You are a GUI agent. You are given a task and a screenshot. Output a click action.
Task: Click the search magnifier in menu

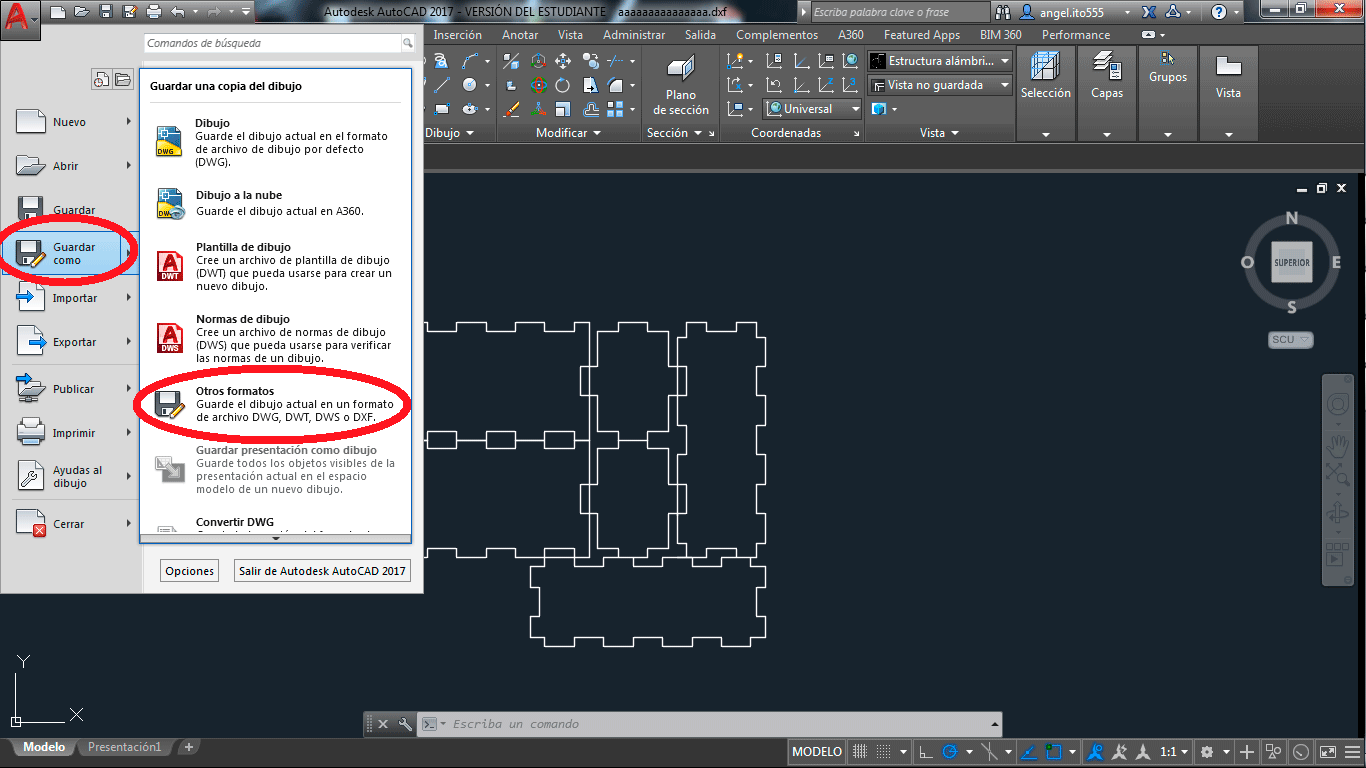(408, 44)
